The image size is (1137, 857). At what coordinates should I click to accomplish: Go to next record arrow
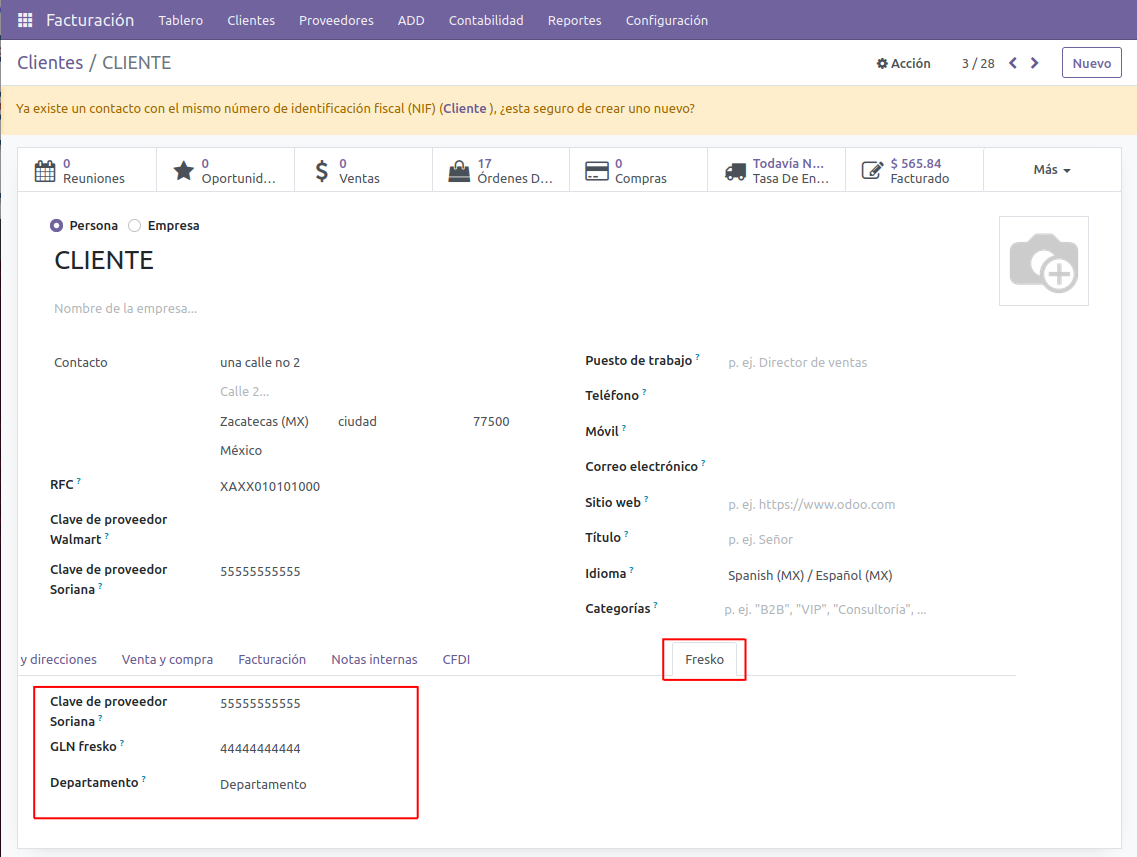pos(1035,63)
